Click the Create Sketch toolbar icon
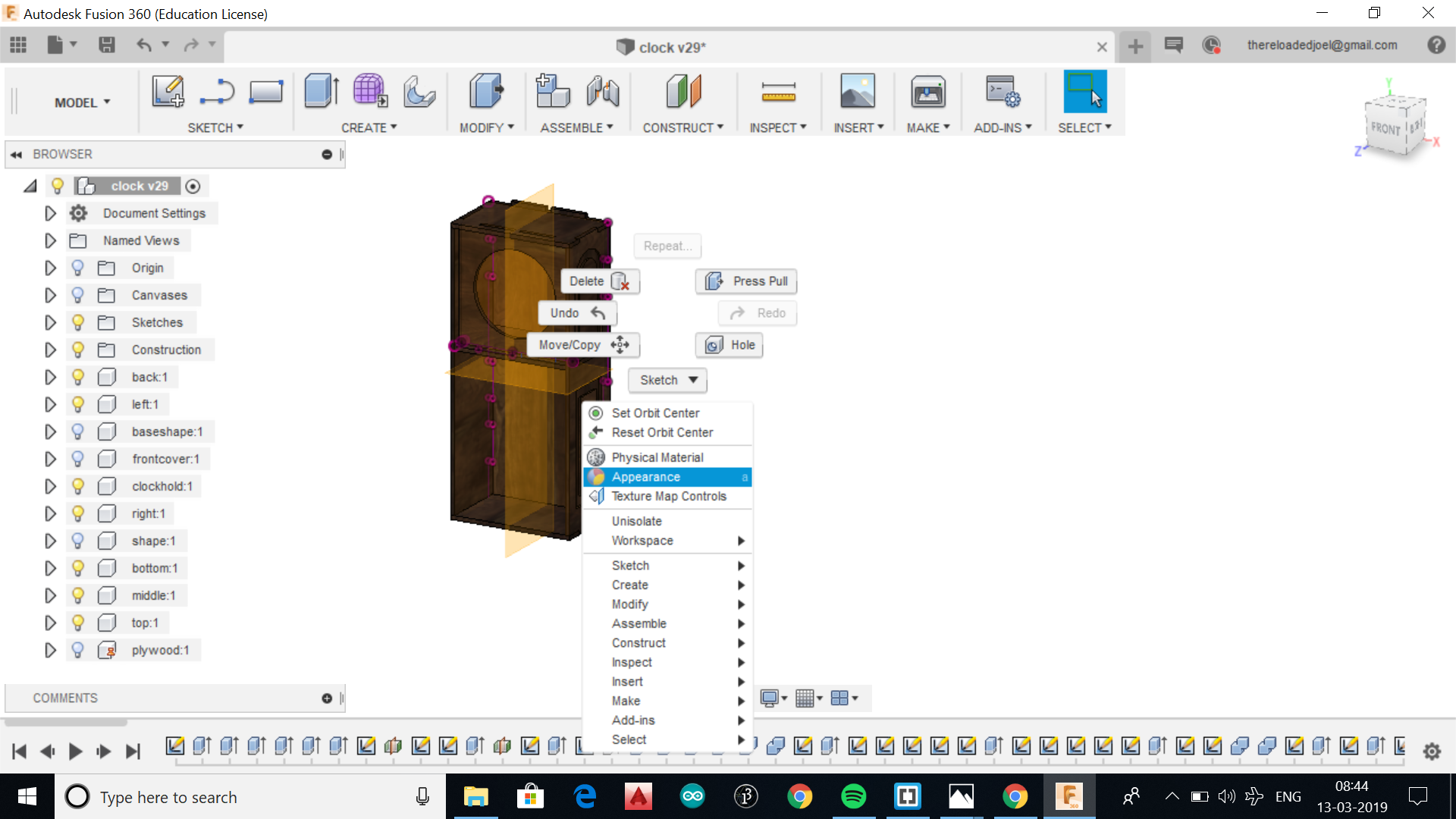Screen dimensions: 1456x819 (x=168, y=92)
